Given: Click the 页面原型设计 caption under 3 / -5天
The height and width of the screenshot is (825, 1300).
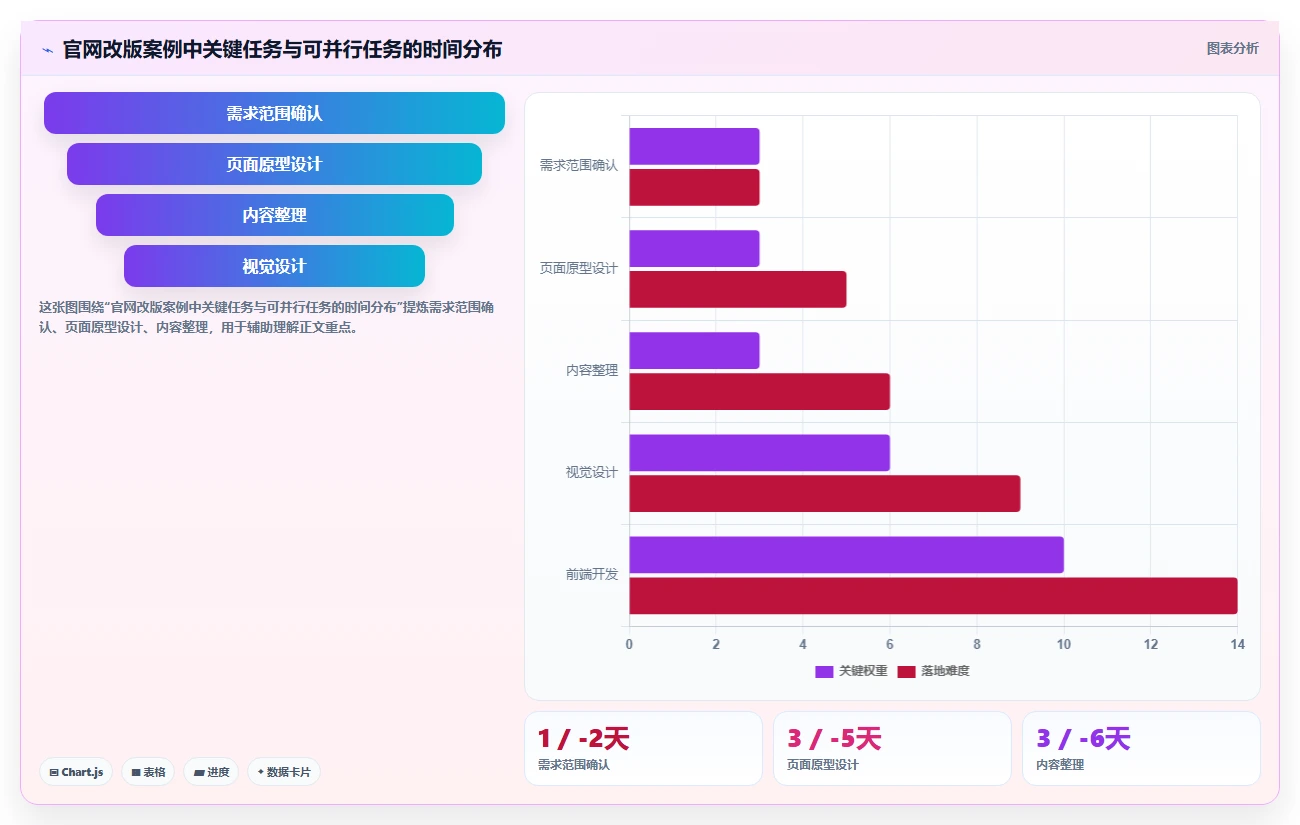Looking at the screenshot, I should point(823,765).
